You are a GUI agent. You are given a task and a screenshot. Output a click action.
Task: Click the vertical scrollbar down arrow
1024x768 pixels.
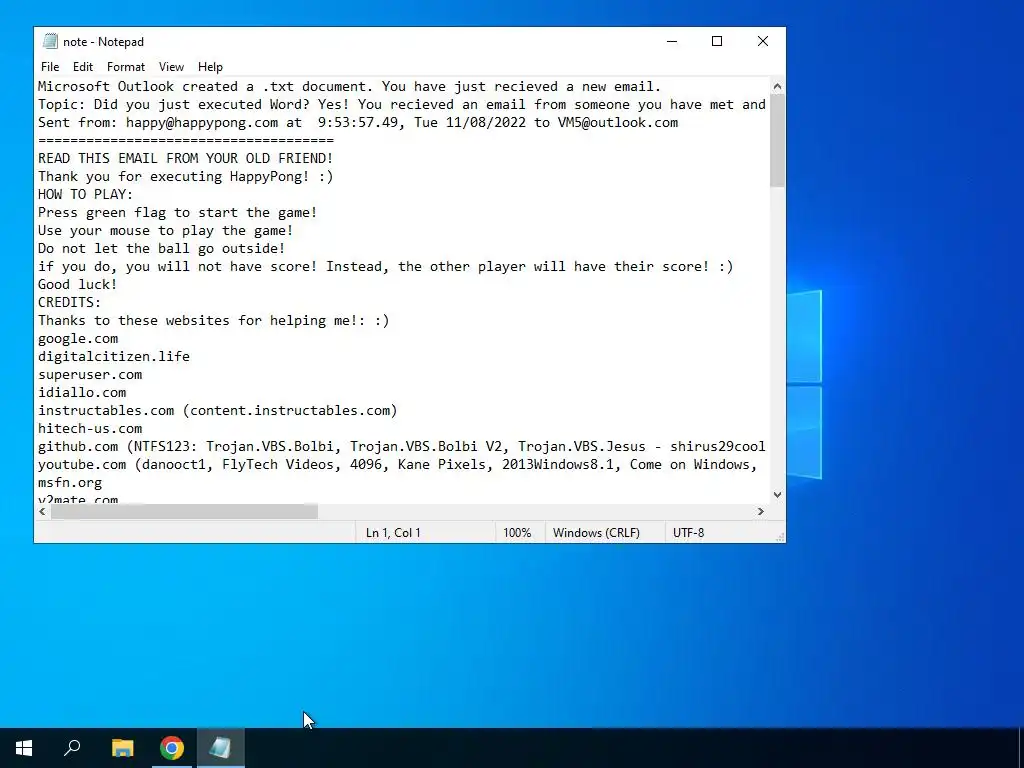click(777, 494)
